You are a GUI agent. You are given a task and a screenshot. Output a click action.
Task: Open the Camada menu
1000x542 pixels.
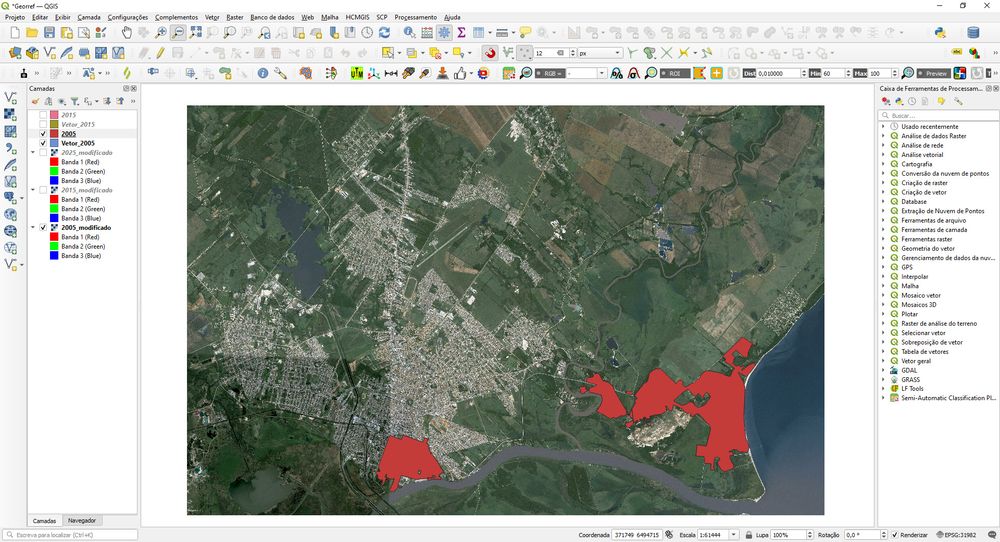[89, 17]
